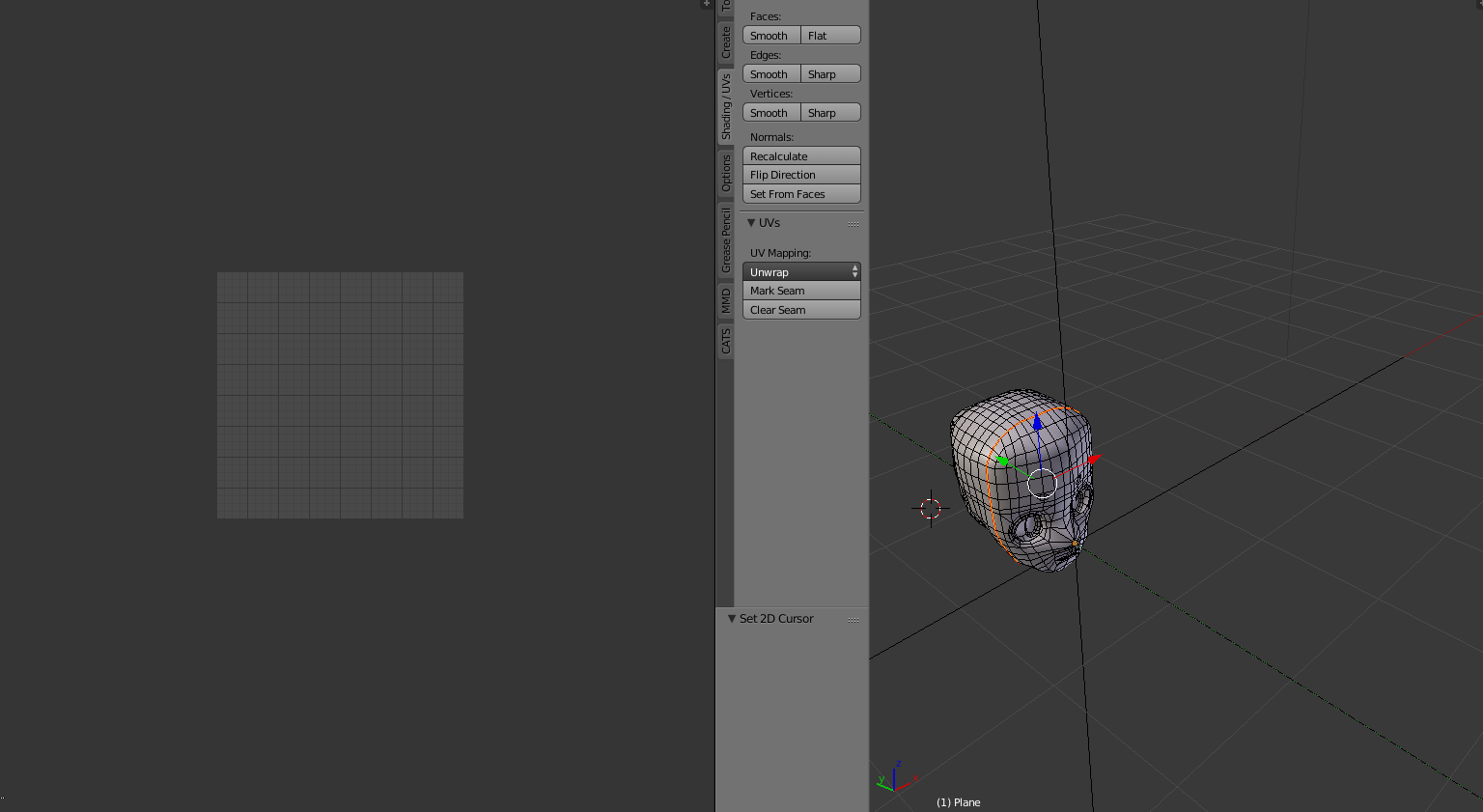Collapse the UVs panel triangle
1483x812 pixels.
tap(751, 223)
